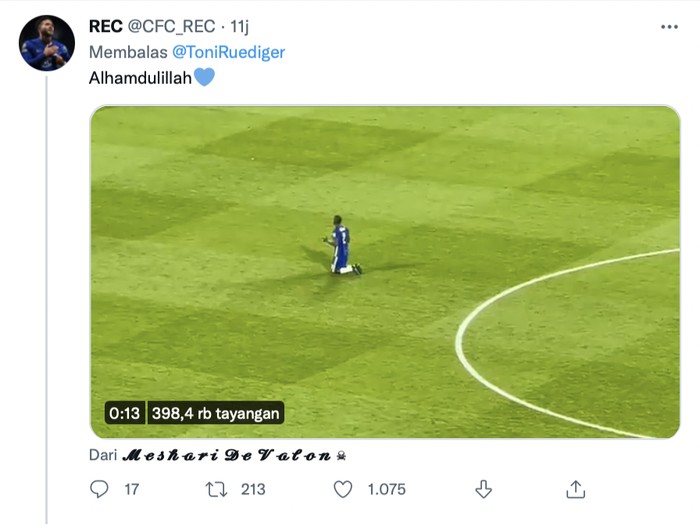Click the Alhamdulillah tweet text
This screenshot has height=528, width=700.
coord(140,77)
